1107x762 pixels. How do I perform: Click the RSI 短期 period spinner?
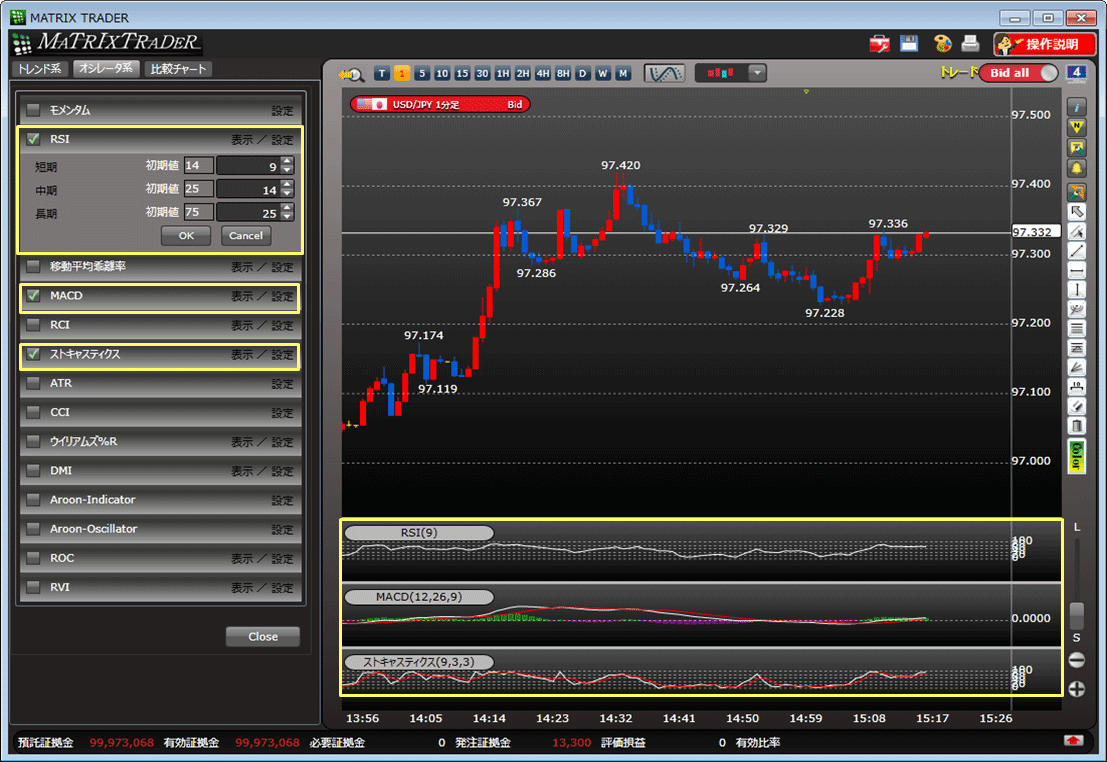(x=287, y=166)
